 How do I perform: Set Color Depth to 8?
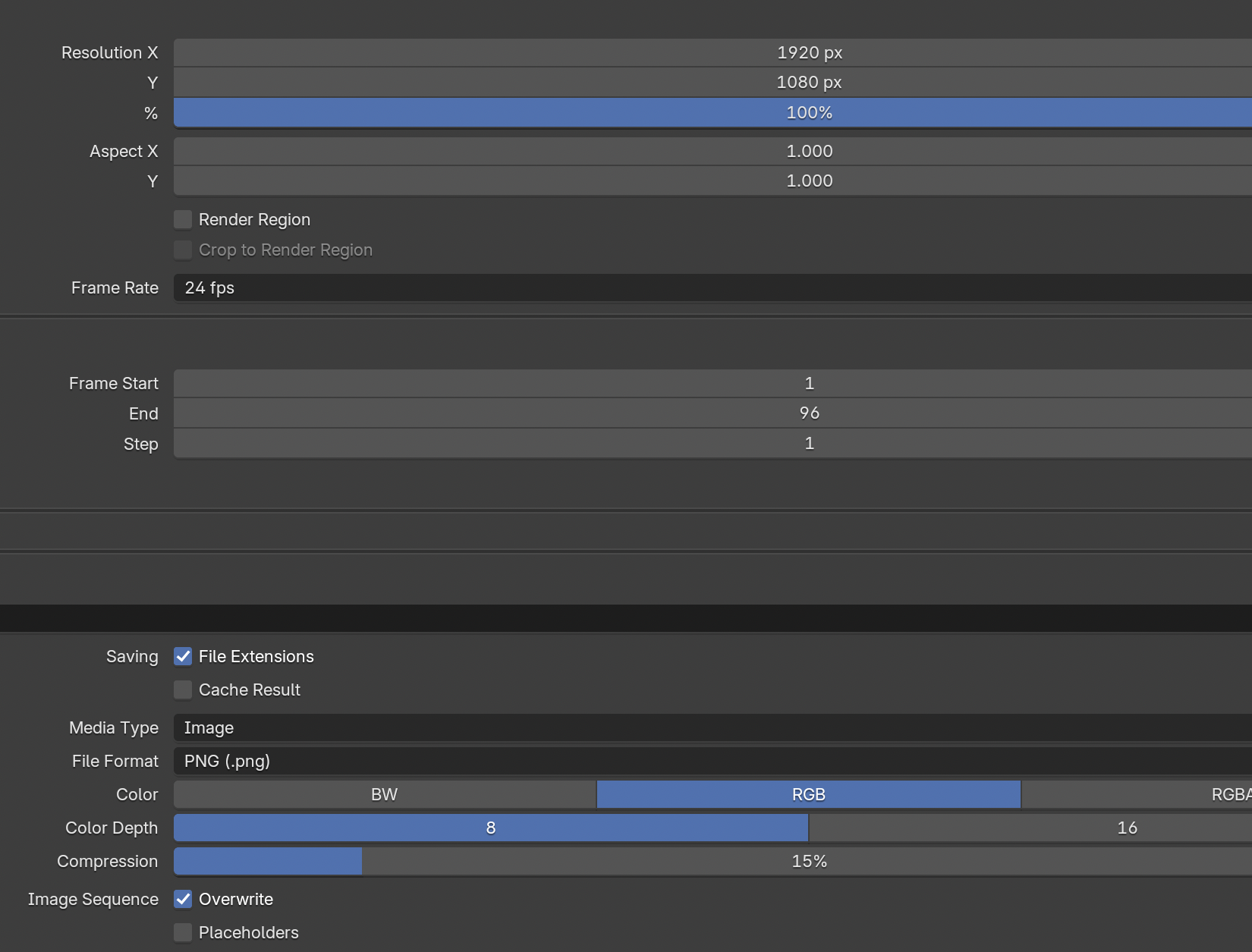(x=491, y=828)
